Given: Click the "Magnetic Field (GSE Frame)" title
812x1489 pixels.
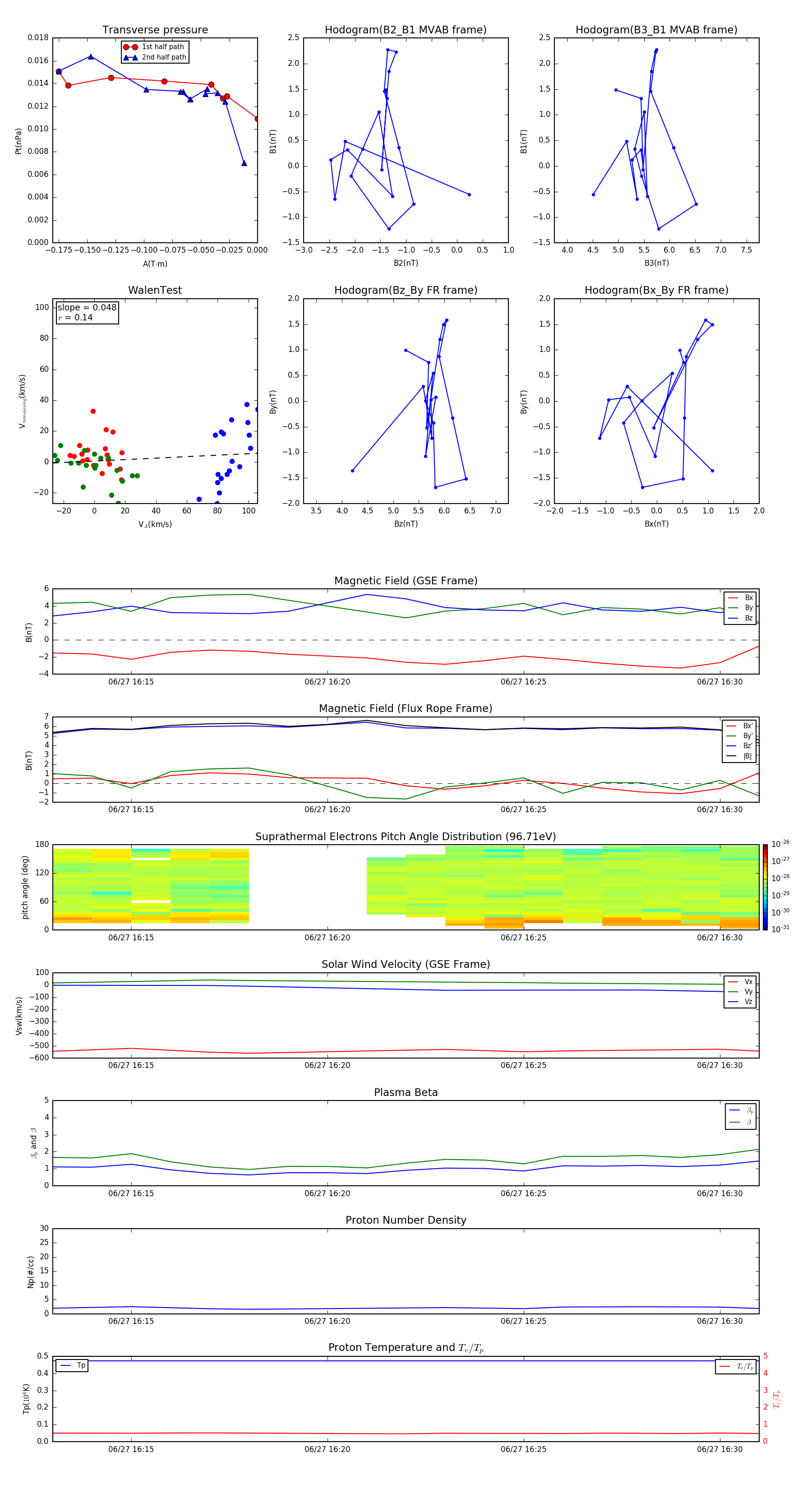Looking at the screenshot, I should click(x=406, y=581).
